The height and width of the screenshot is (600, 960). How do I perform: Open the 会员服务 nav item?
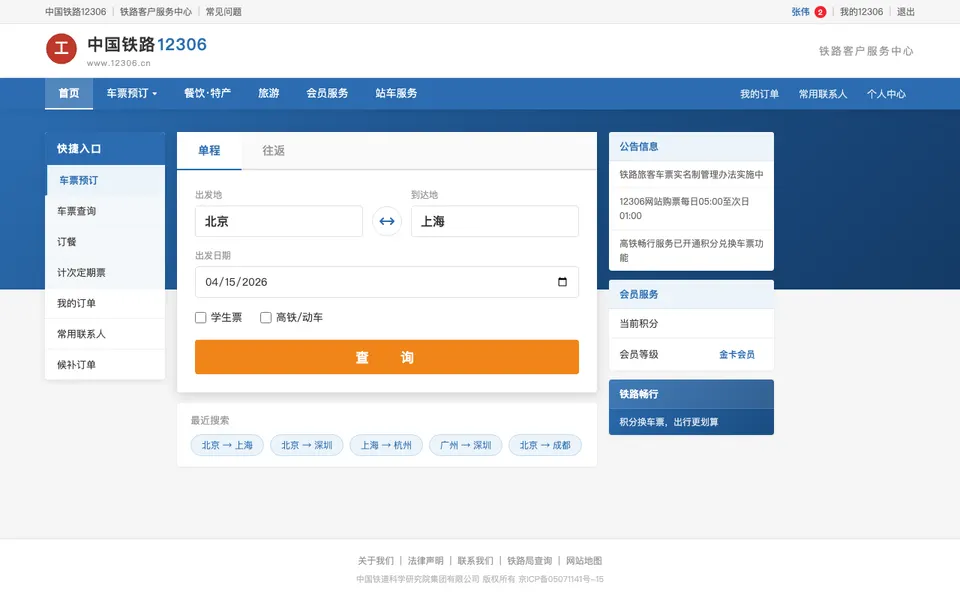pos(327,93)
